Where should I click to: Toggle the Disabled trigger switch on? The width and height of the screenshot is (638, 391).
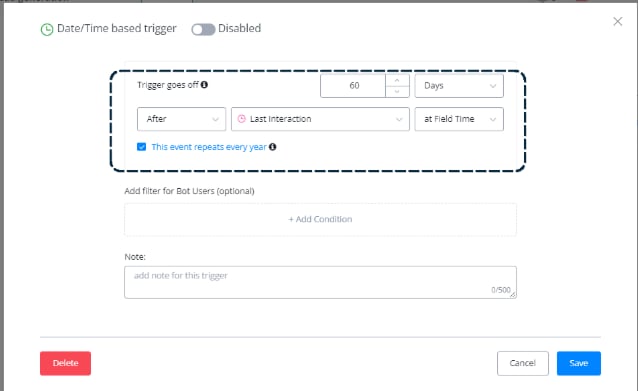[x=203, y=29]
